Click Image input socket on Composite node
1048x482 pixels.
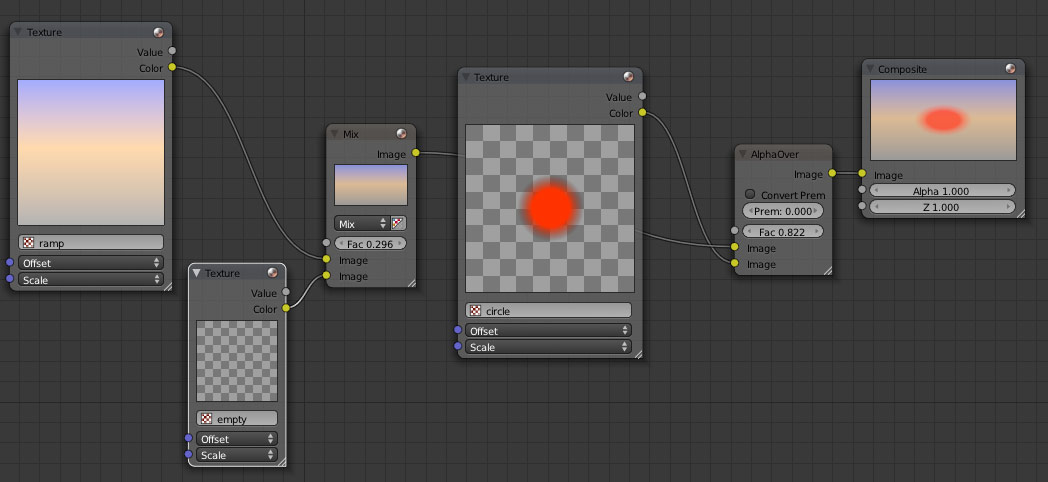click(862, 173)
